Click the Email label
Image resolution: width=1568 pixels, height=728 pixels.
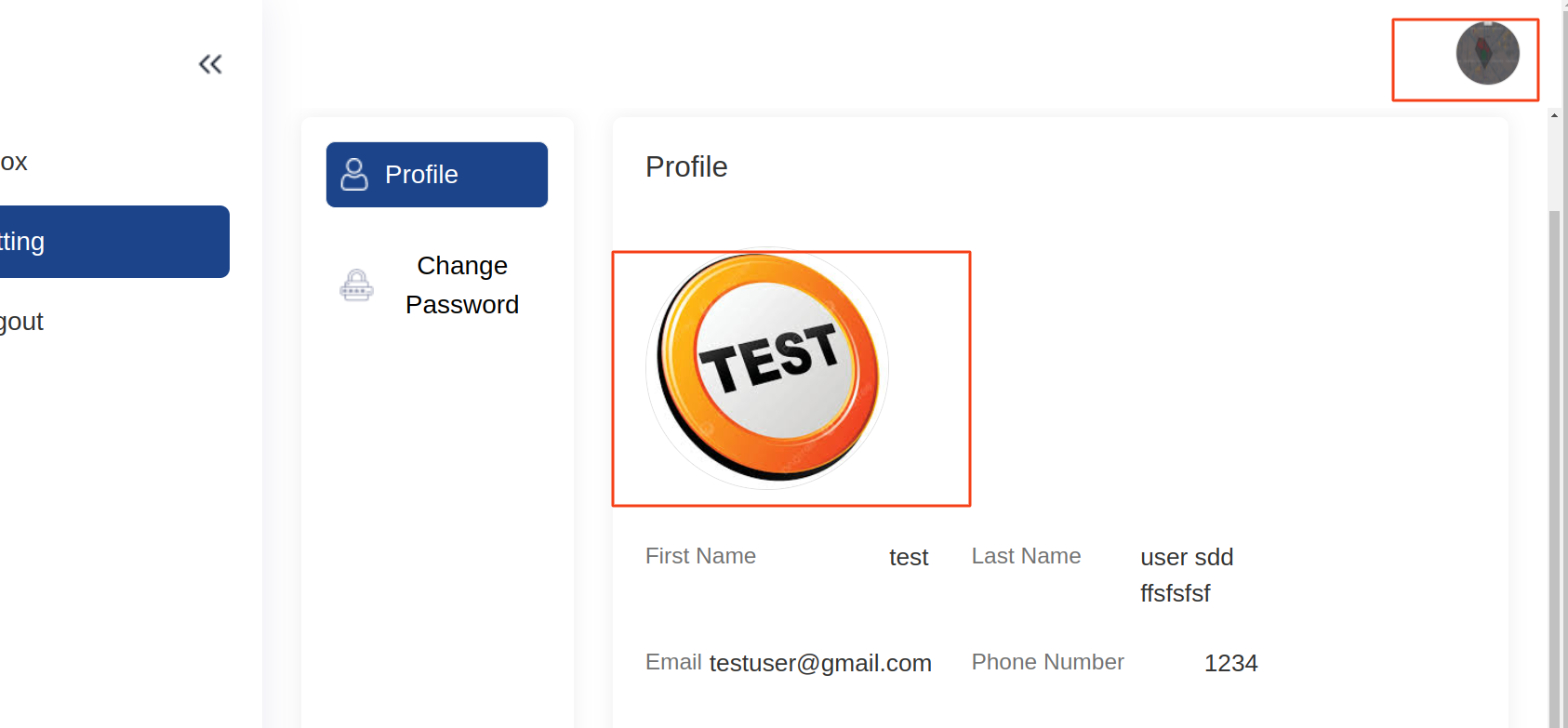click(x=673, y=662)
